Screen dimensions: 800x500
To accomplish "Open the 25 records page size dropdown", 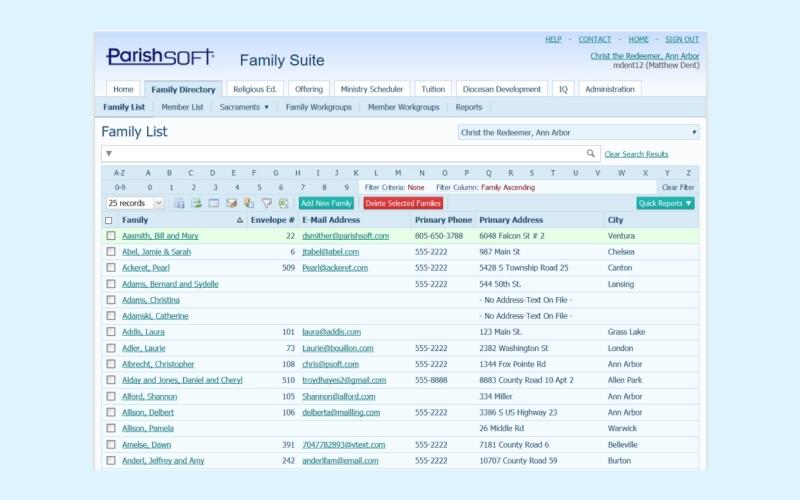I will coord(135,203).
